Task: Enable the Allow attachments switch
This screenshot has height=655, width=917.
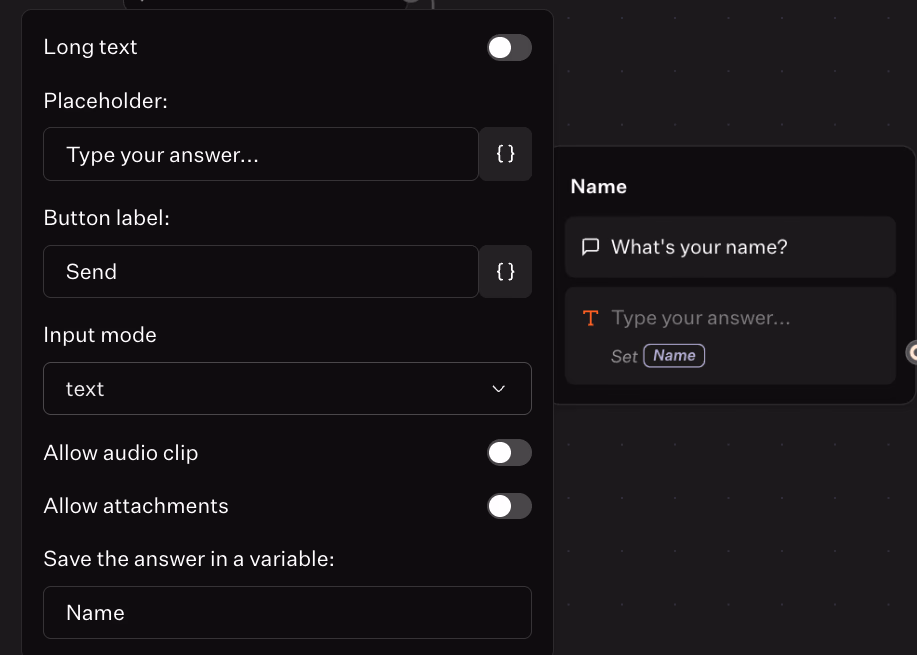Action: click(509, 506)
